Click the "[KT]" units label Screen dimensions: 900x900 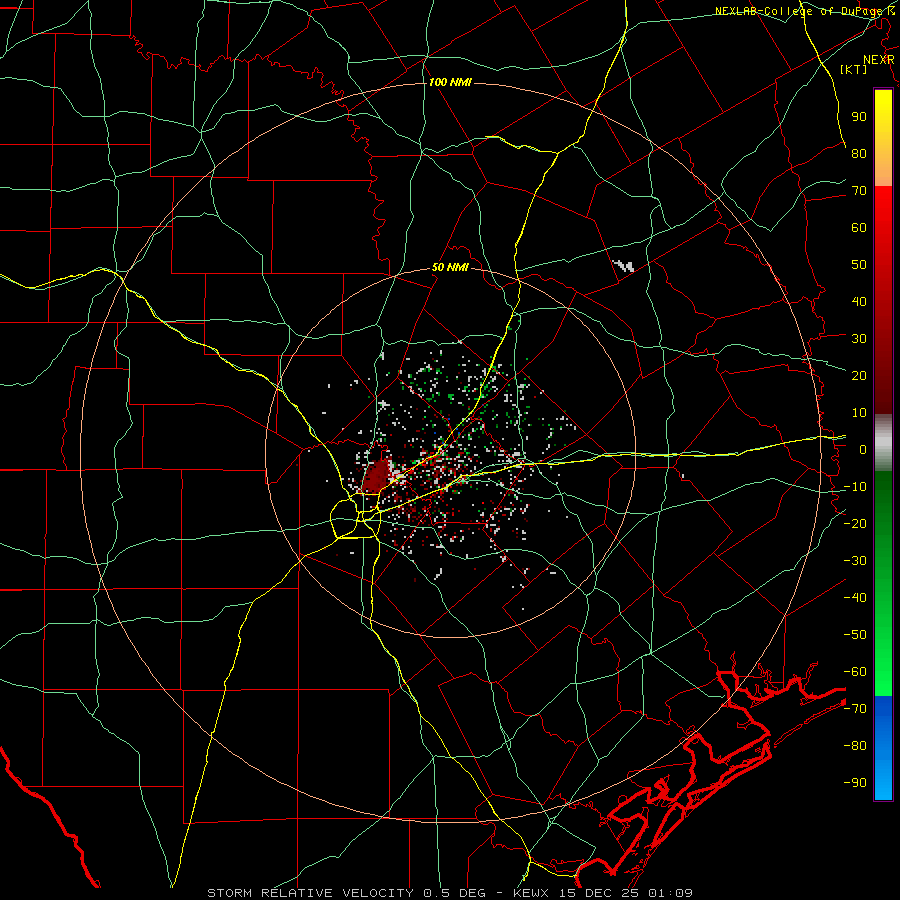pyautogui.click(x=854, y=69)
